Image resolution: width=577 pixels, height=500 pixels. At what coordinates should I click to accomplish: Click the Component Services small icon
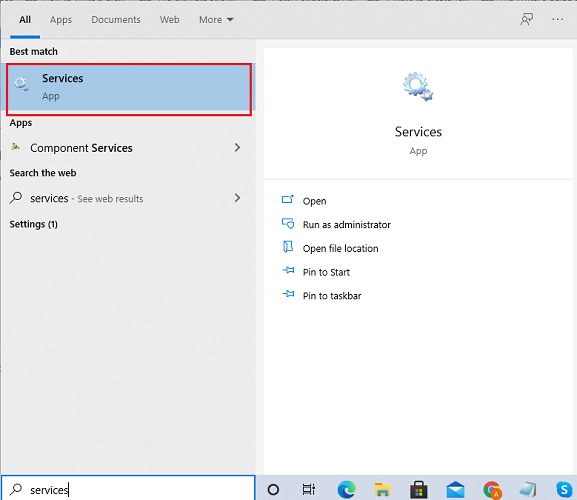[x=15, y=147]
